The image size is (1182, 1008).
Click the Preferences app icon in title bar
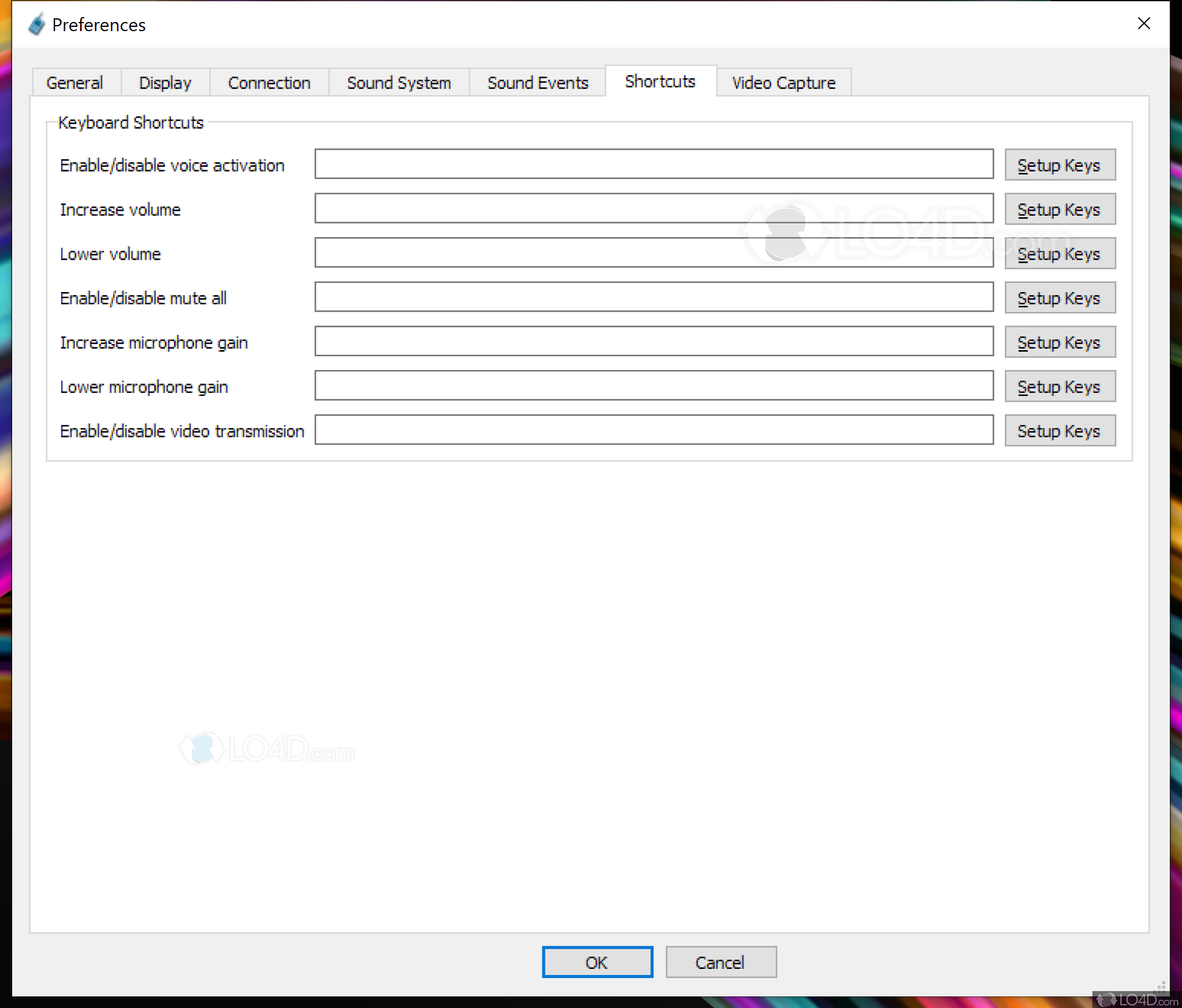click(x=37, y=24)
